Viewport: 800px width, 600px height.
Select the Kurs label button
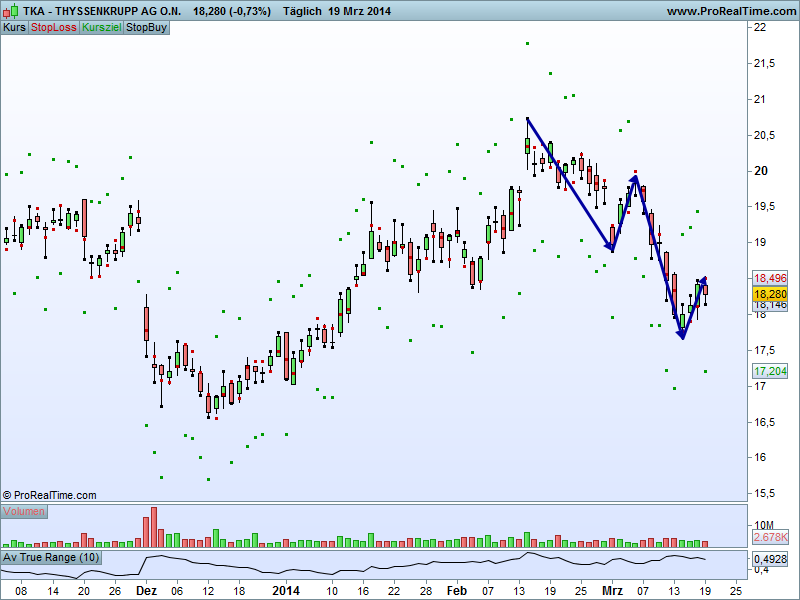(14, 28)
